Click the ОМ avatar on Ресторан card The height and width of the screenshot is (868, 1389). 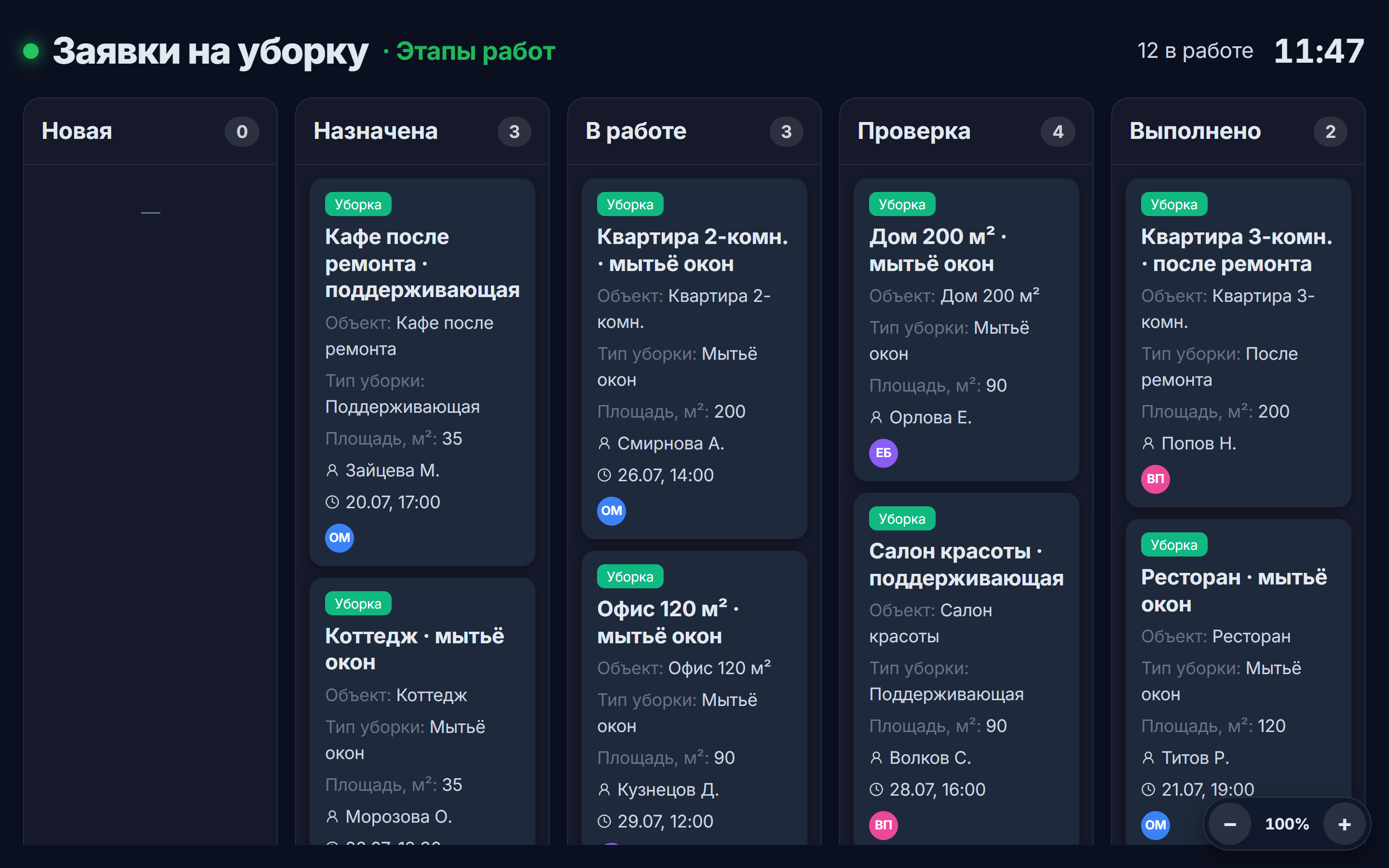[1156, 825]
